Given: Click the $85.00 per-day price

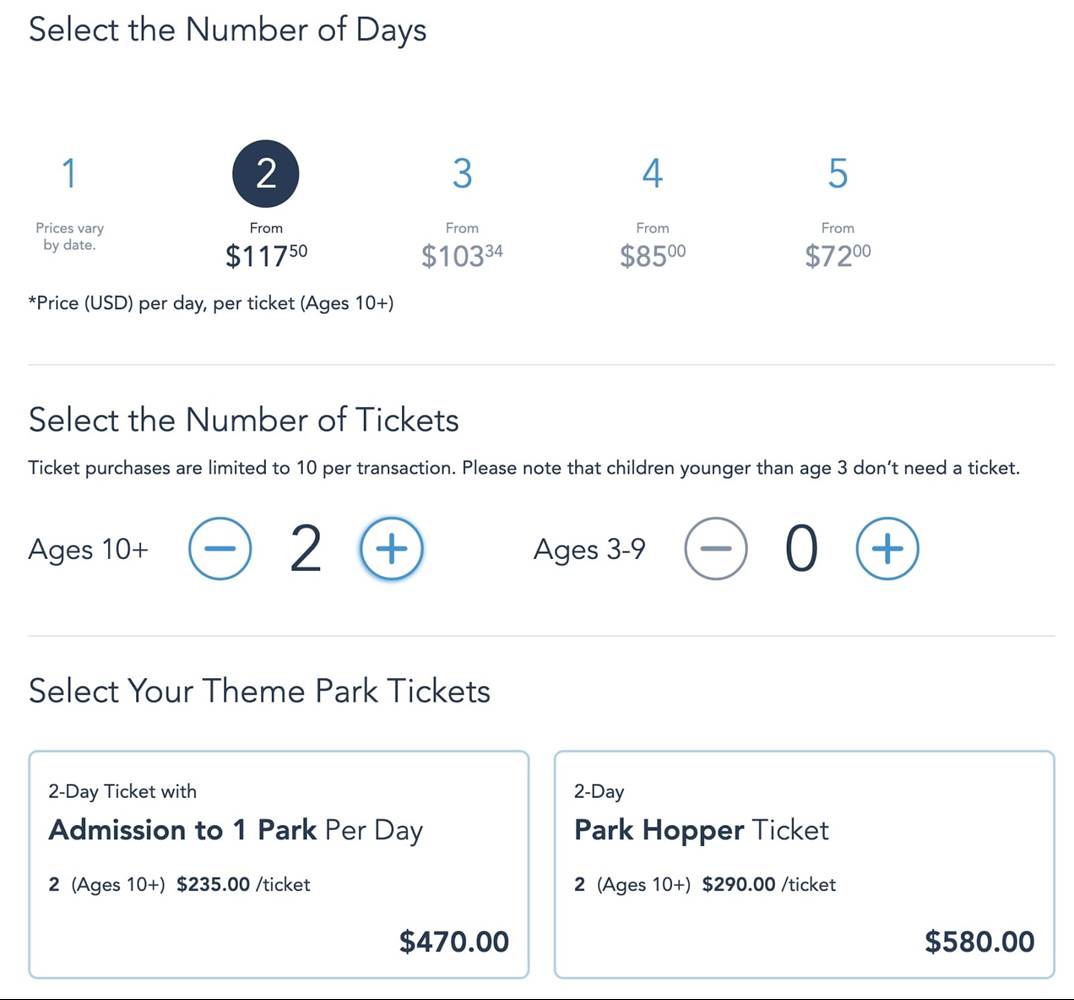Looking at the screenshot, I should [652, 256].
